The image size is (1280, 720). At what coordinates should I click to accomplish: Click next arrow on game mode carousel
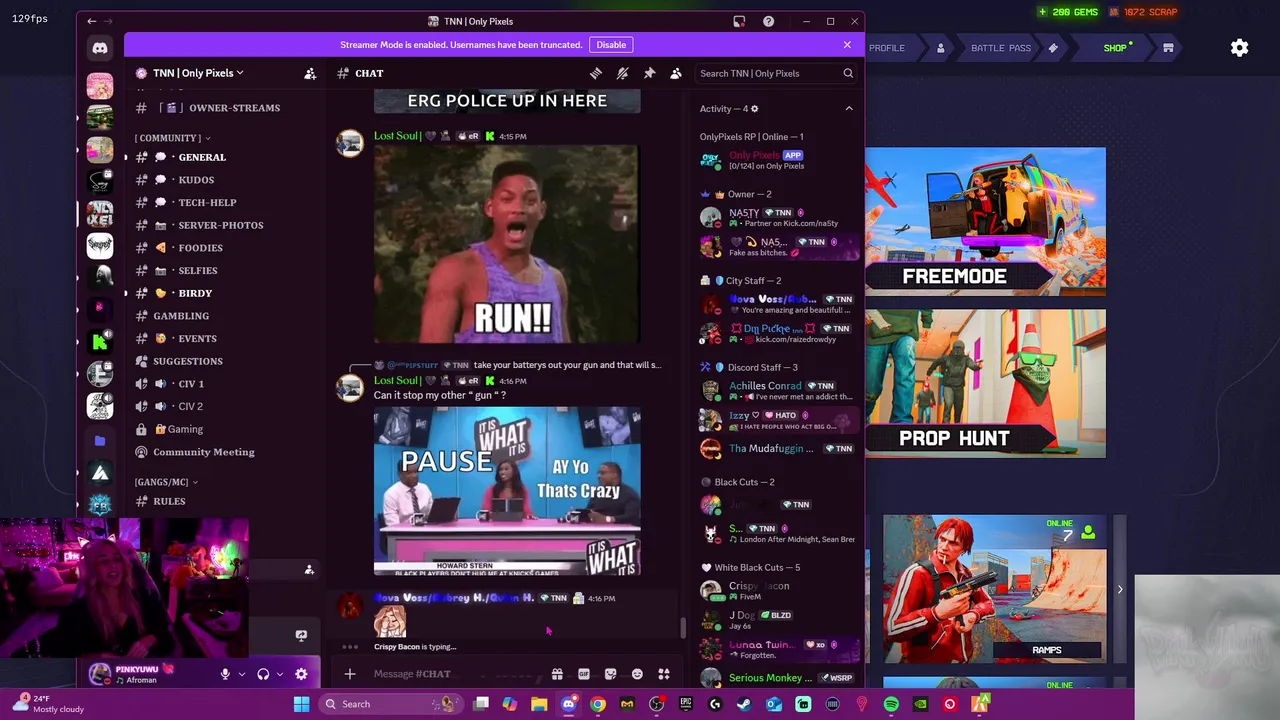1120,590
